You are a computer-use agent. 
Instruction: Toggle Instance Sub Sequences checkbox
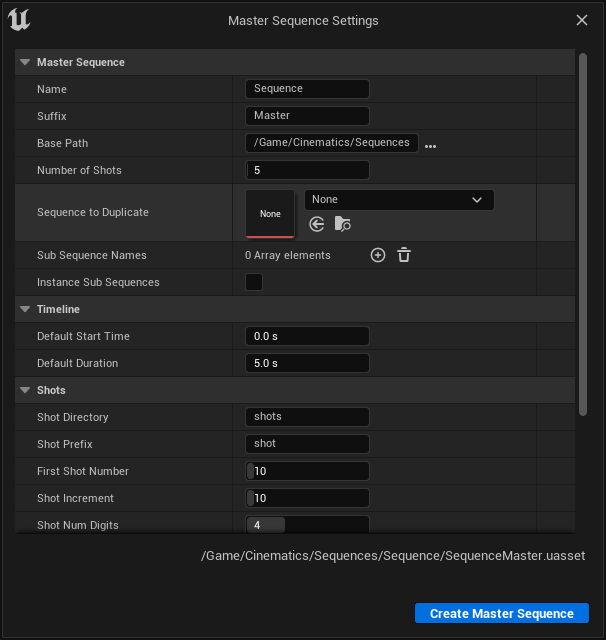pyautogui.click(x=254, y=282)
